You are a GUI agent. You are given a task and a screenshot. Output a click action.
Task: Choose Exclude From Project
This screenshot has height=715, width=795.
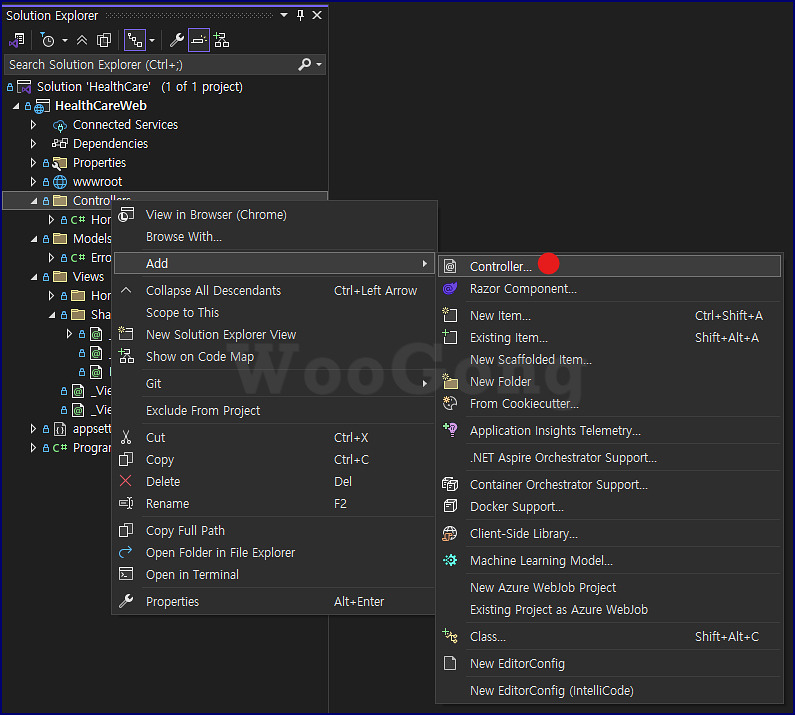click(x=274, y=411)
